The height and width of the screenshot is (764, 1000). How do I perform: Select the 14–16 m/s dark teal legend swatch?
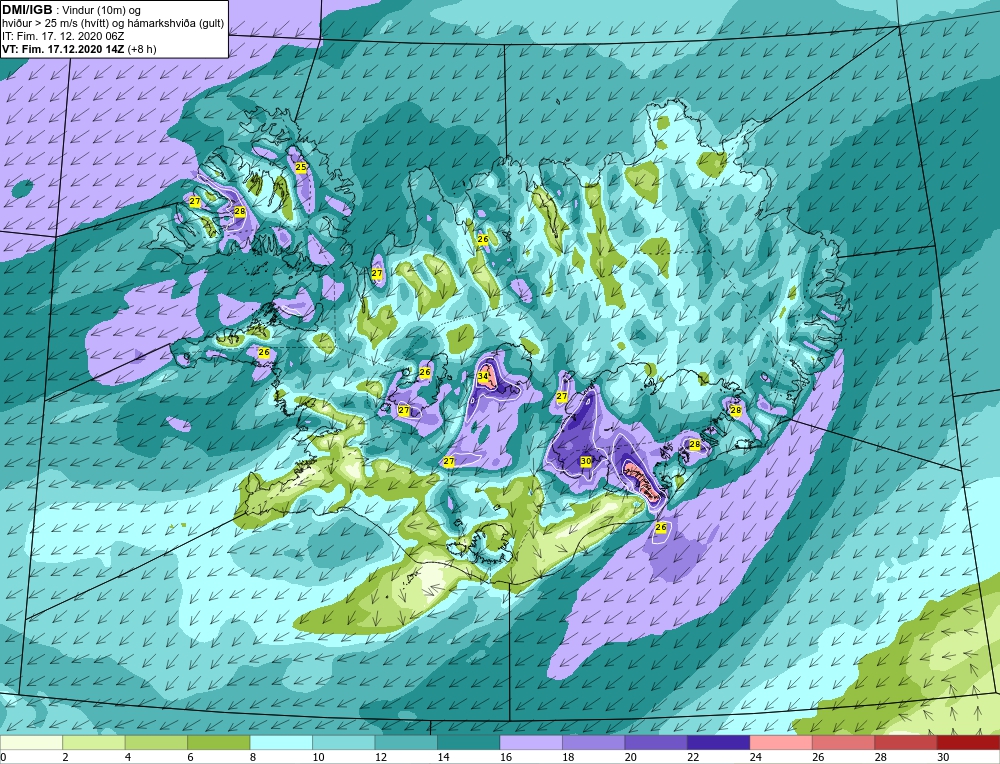(469, 743)
